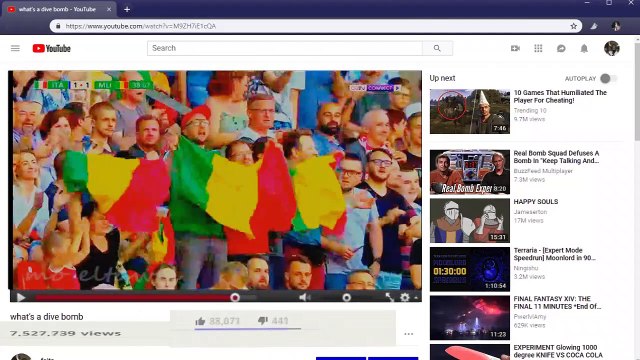This screenshot has width=640, height=360.
Task: Open the YouTube apps grid icon
Action: pyautogui.click(x=538, y=48)
